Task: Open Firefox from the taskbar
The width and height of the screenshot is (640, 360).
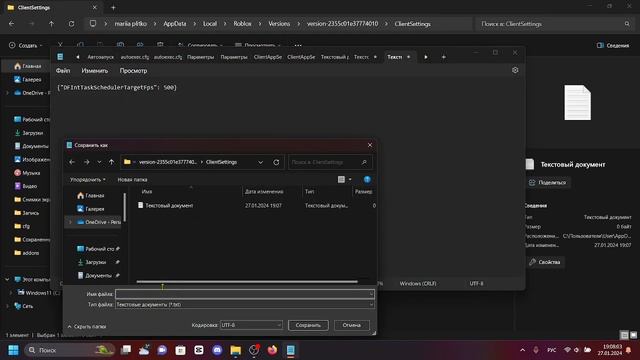Action: [272, 350]
